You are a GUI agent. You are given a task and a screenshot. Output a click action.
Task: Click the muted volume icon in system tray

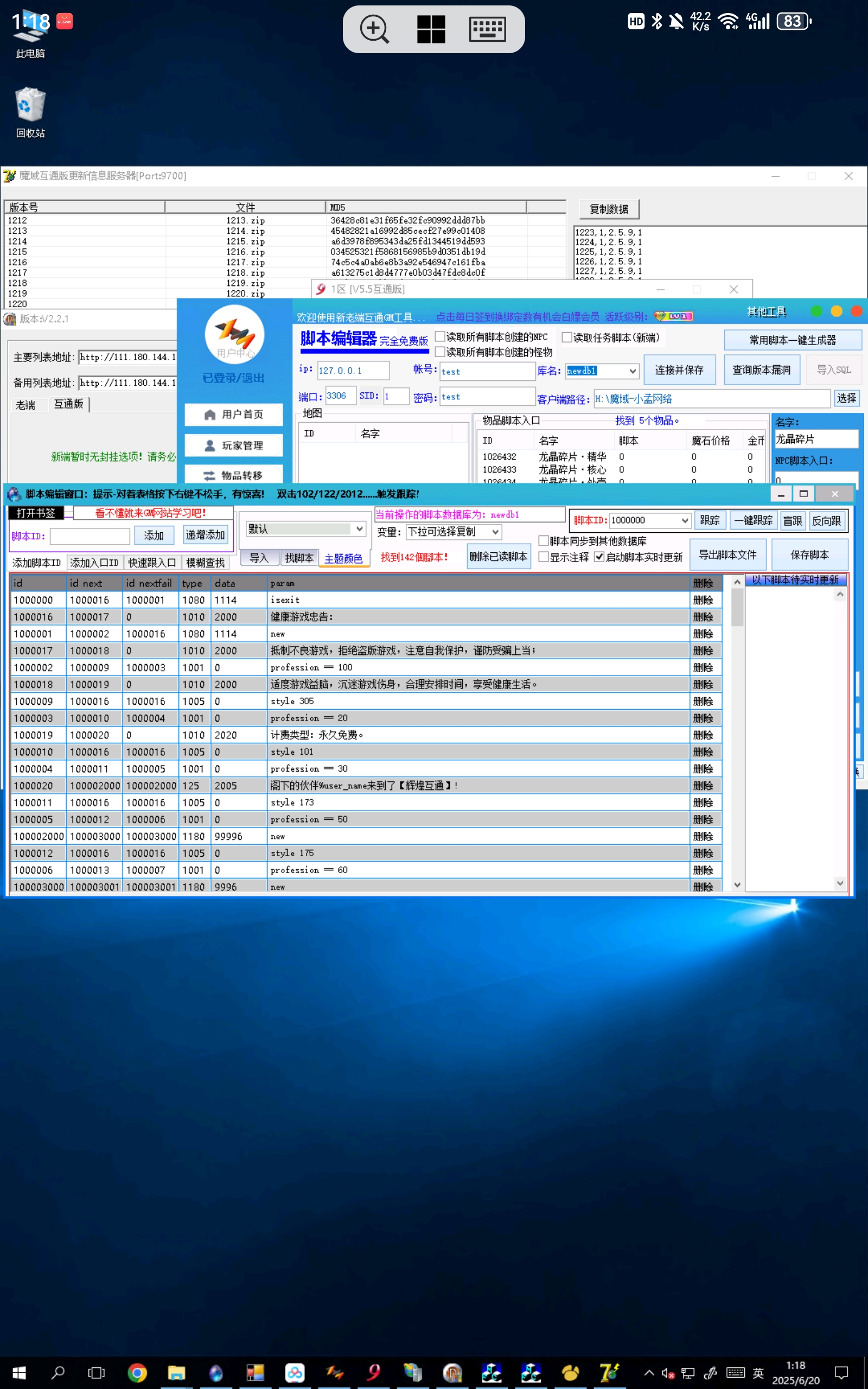(668, 1372)
